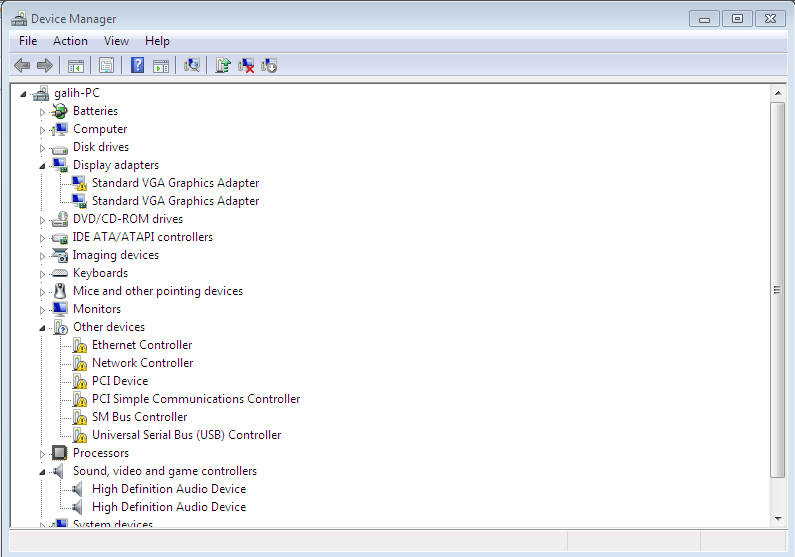This screenshot has height=557, width=795.
Task: Expand Mice and other pointing devices arrow
Action: pos(42,292)
